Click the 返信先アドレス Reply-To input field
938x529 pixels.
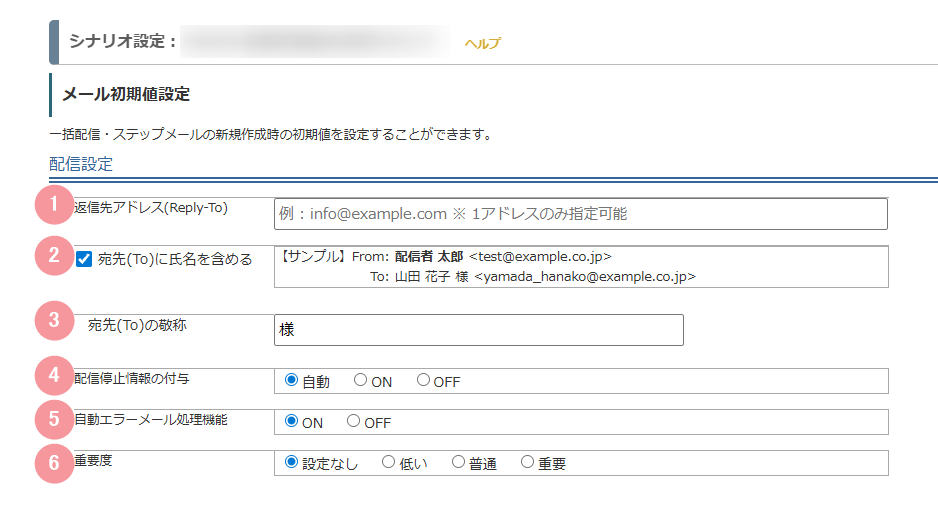580,214
